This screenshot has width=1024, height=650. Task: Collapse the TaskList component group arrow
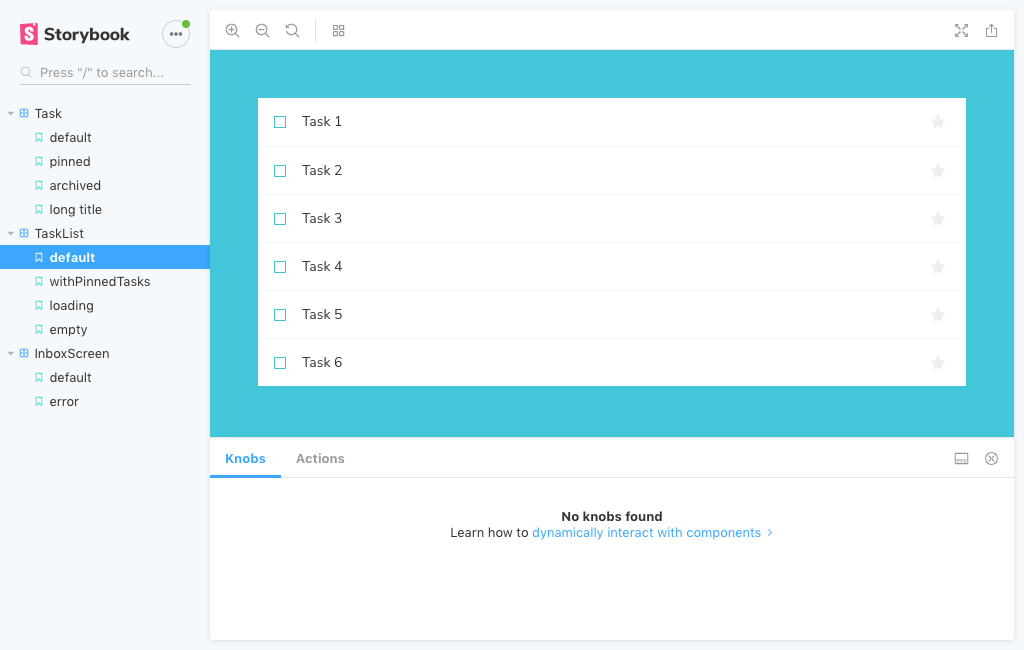10,234
